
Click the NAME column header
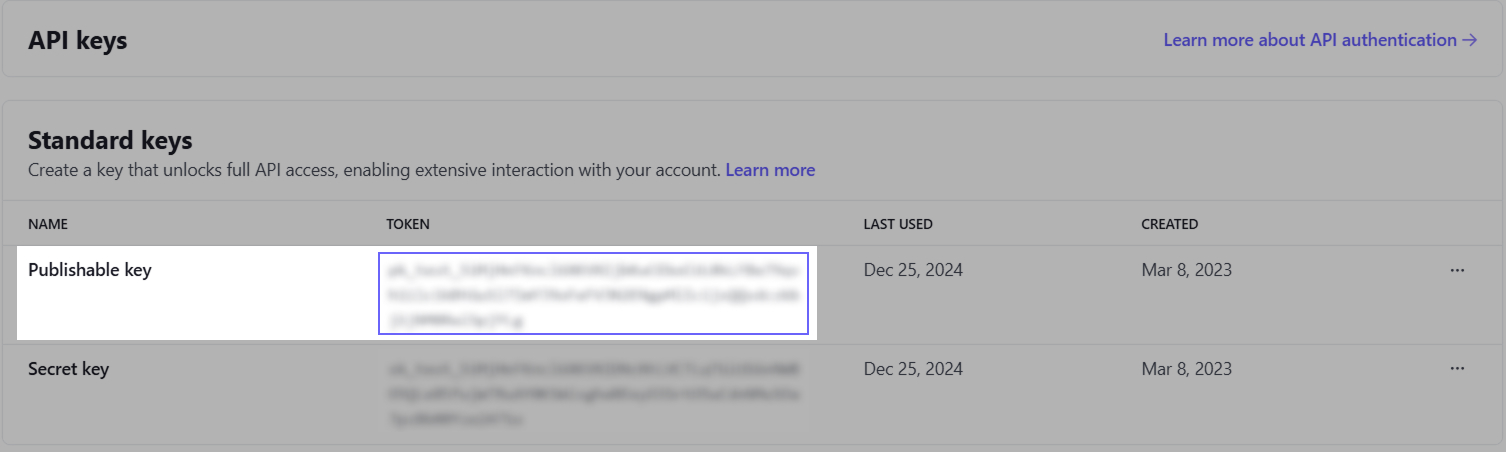(48, 224)
